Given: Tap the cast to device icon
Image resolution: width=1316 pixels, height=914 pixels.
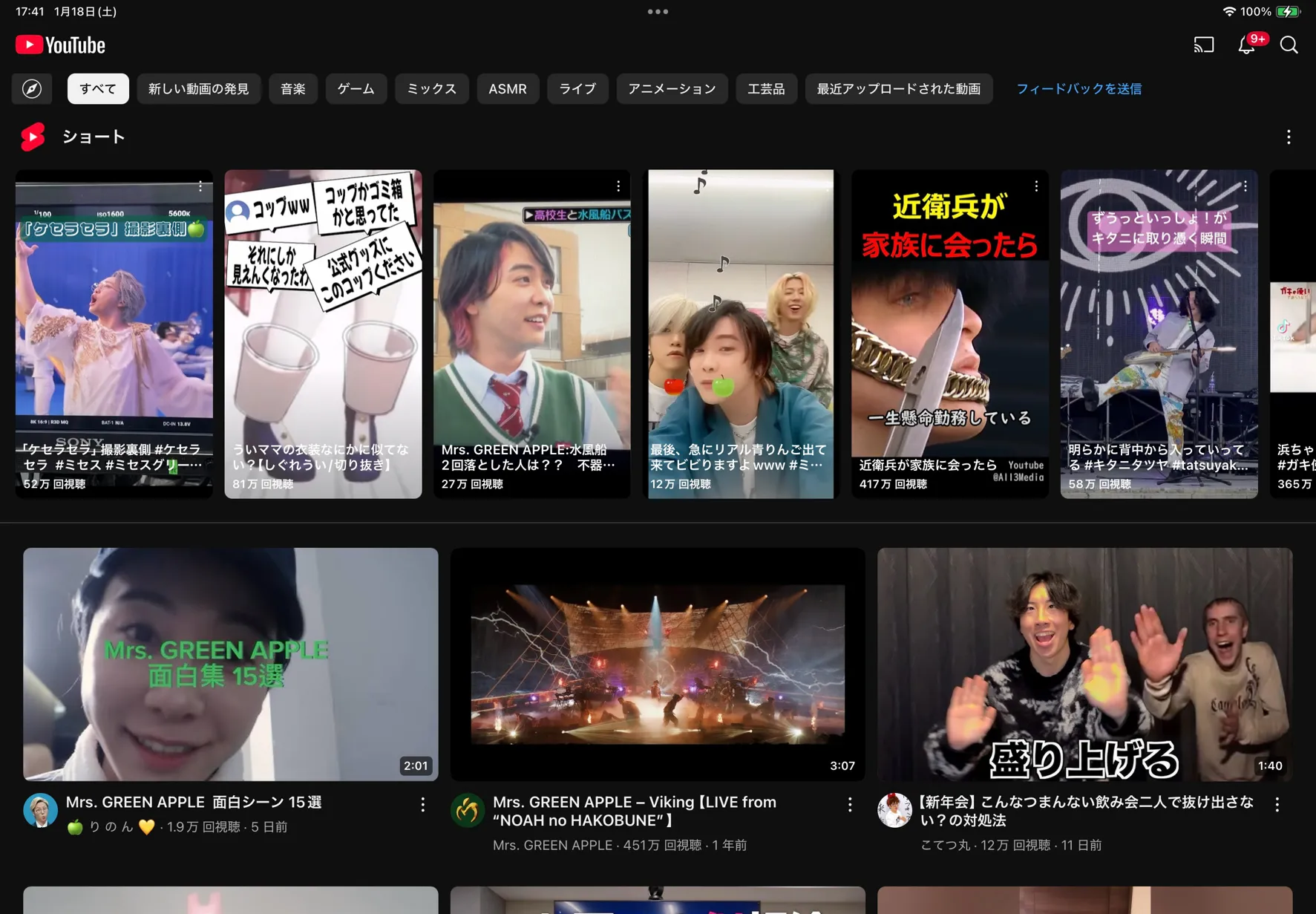Looking at the screenshot, I should tap(1204, 45).
